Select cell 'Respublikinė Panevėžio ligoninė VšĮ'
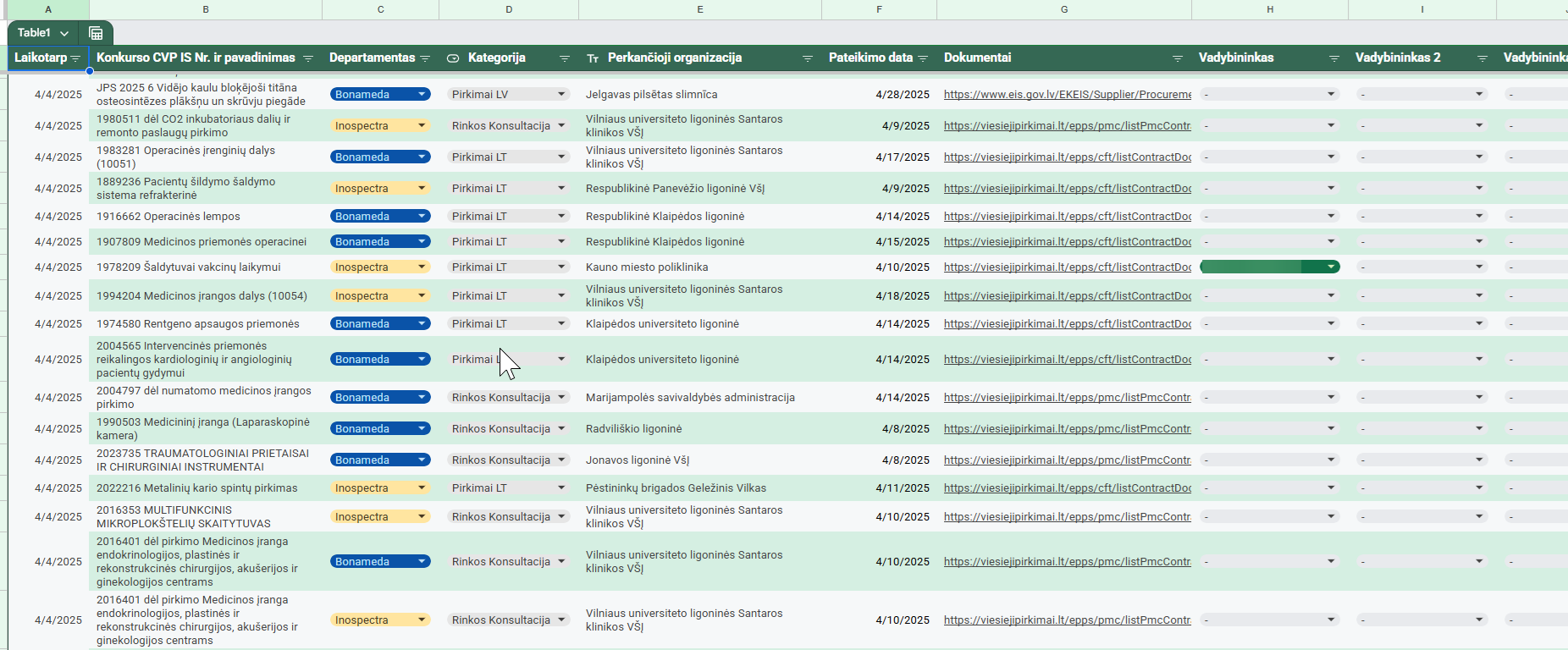Viewport: 1568px width, 650px height. tap(700, 188)
